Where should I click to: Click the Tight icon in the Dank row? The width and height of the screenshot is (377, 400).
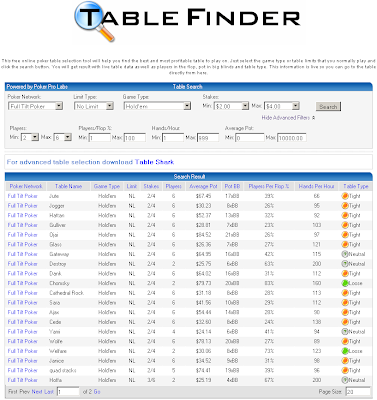345,273
